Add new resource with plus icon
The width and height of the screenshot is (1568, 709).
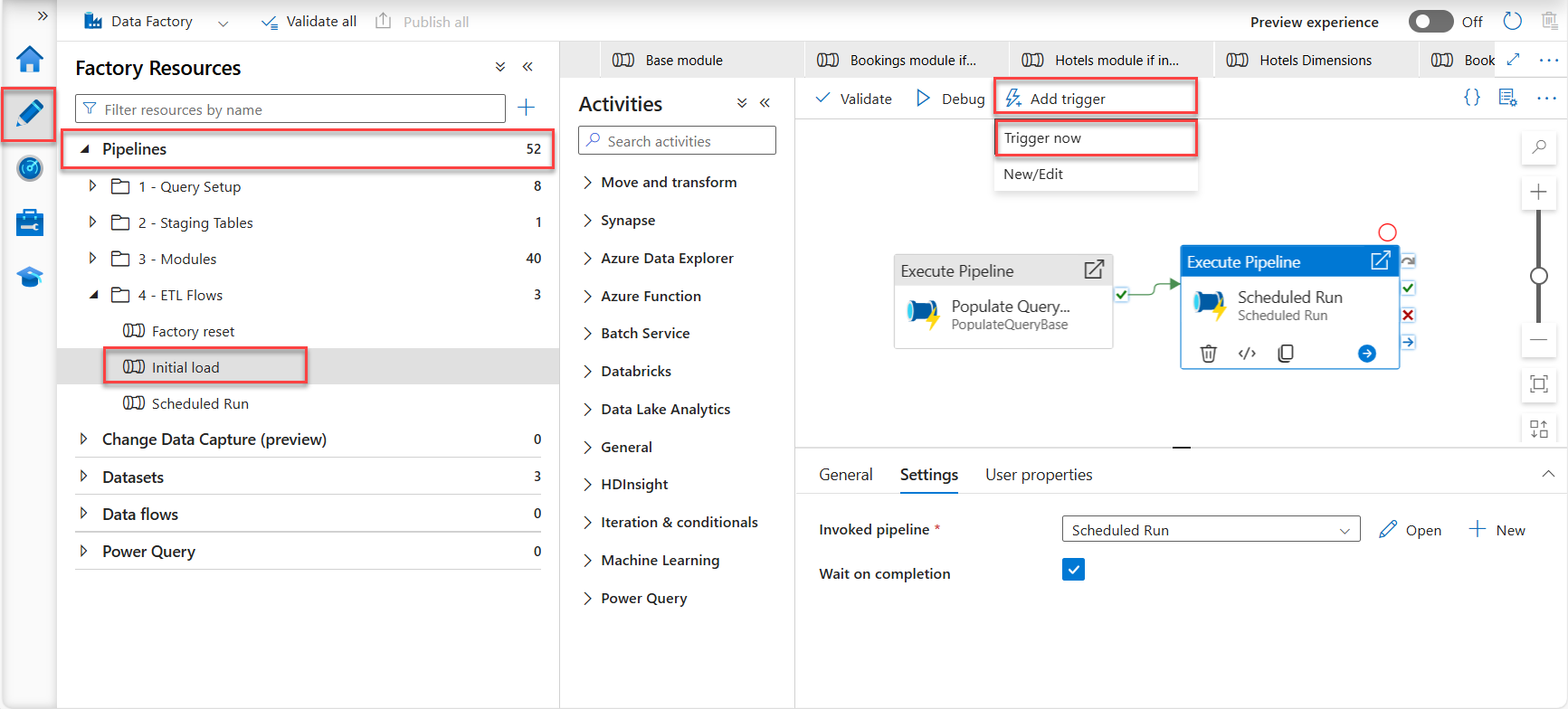pyautogui.click(x=526, y=109)
